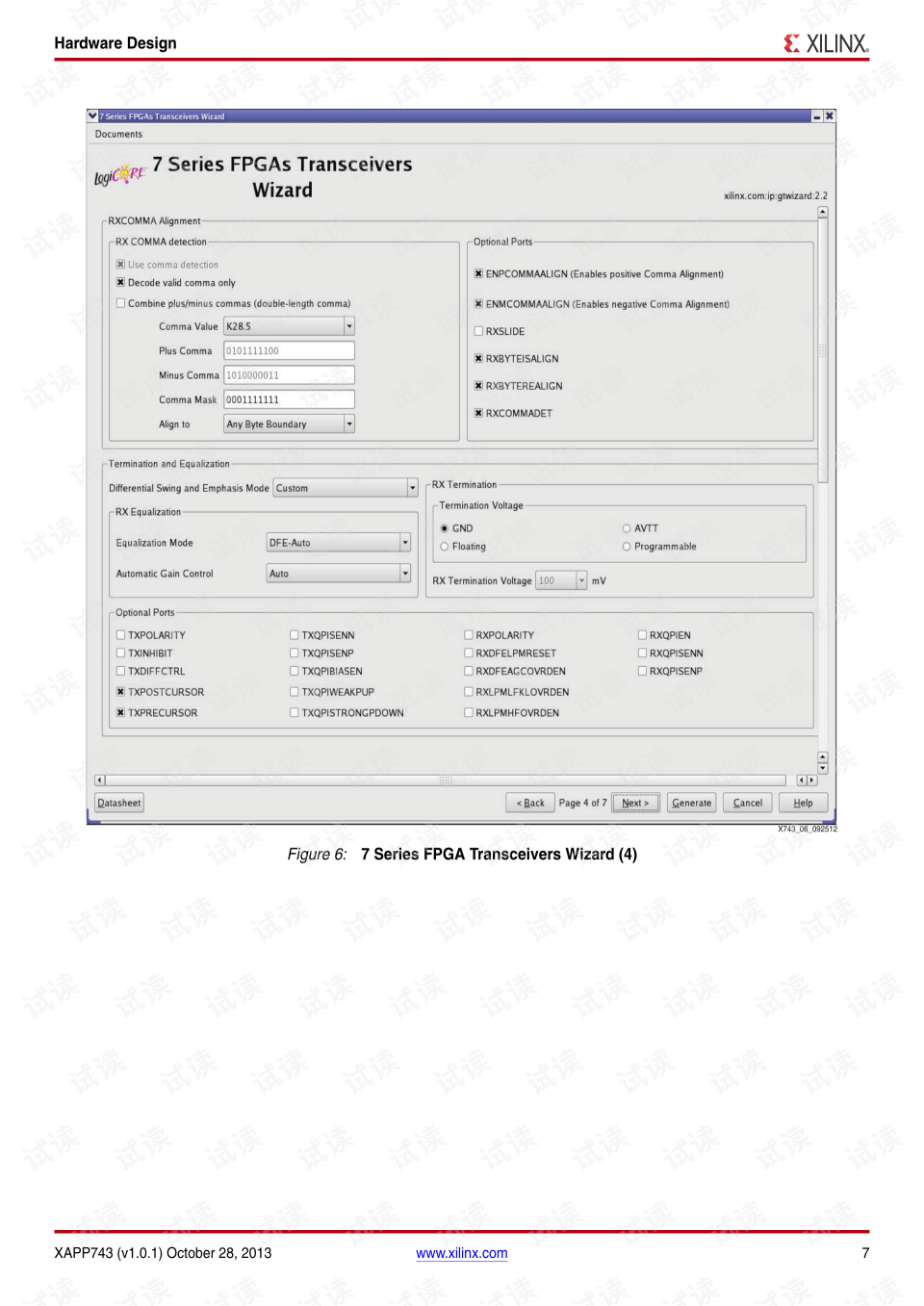Enable the RXLPMLFKLOVRDEN port
The image size is (924, 1306).
coord(469,692)
